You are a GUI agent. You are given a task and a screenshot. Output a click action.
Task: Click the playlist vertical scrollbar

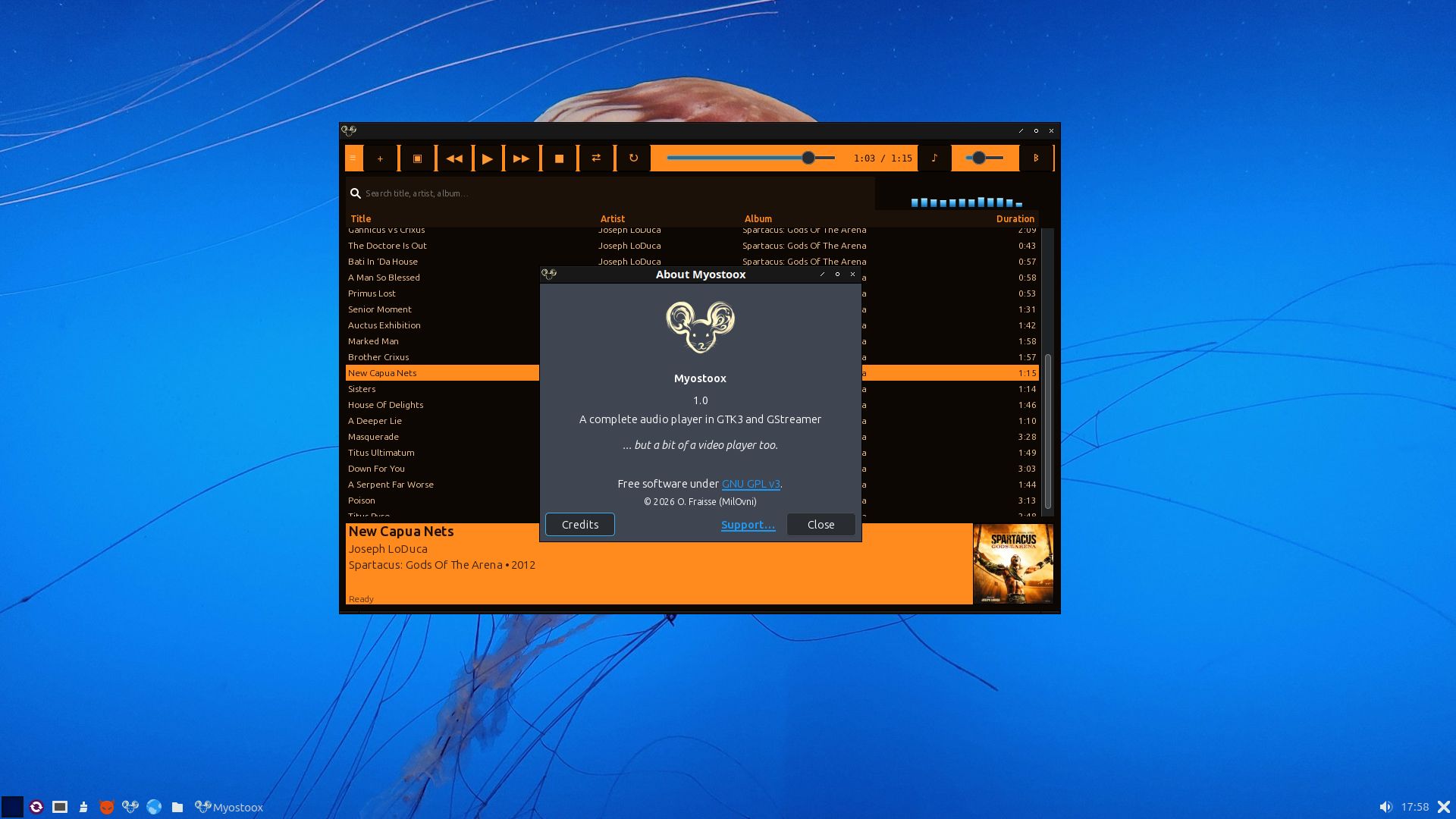coord(1048,432)
